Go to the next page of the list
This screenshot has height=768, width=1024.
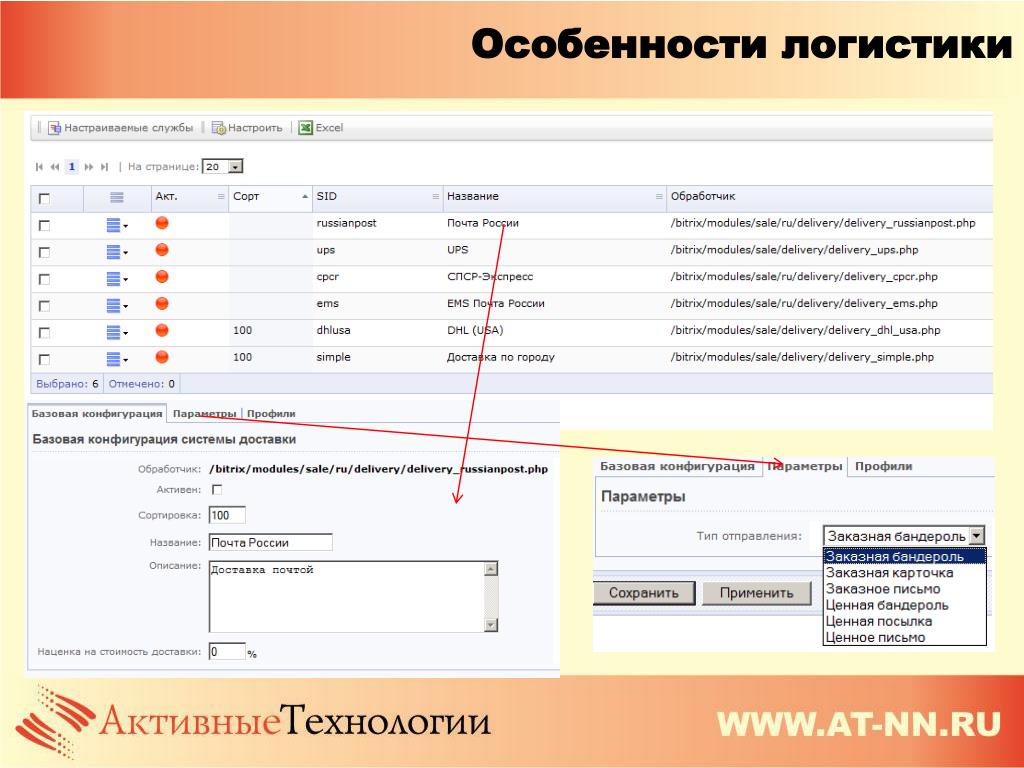coord(88,167)
